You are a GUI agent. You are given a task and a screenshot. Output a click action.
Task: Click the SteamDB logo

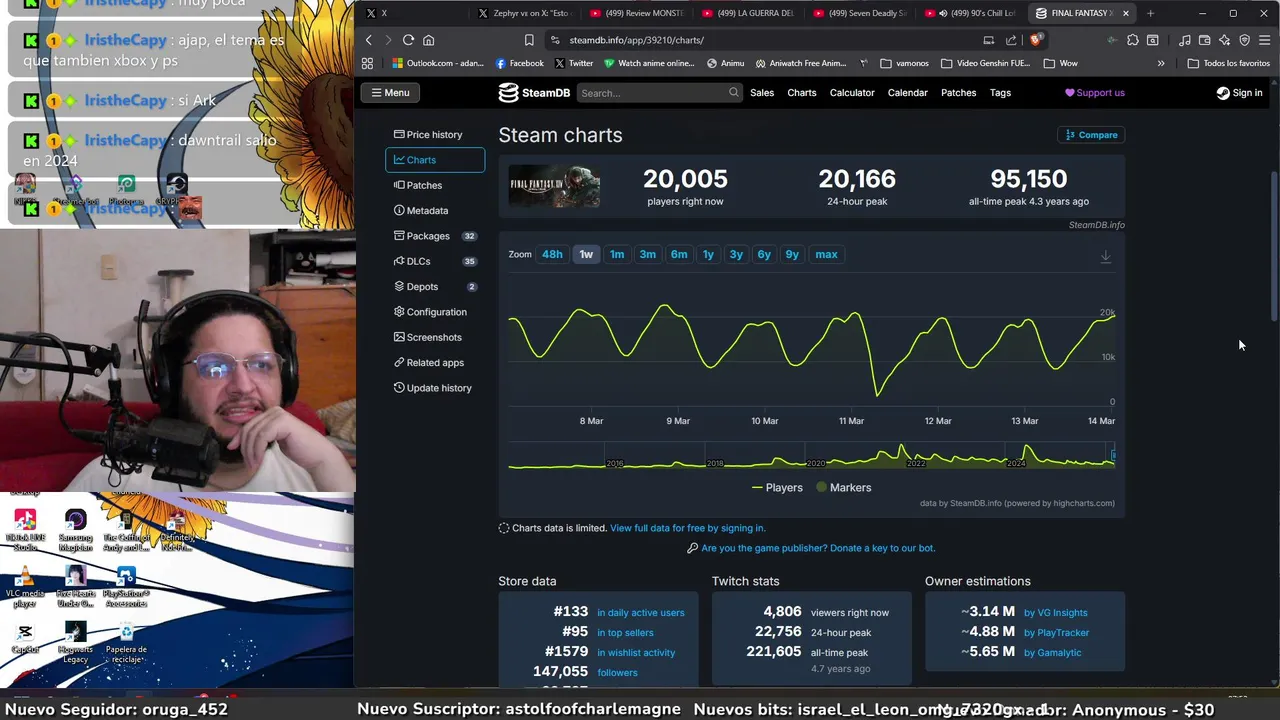534,93
